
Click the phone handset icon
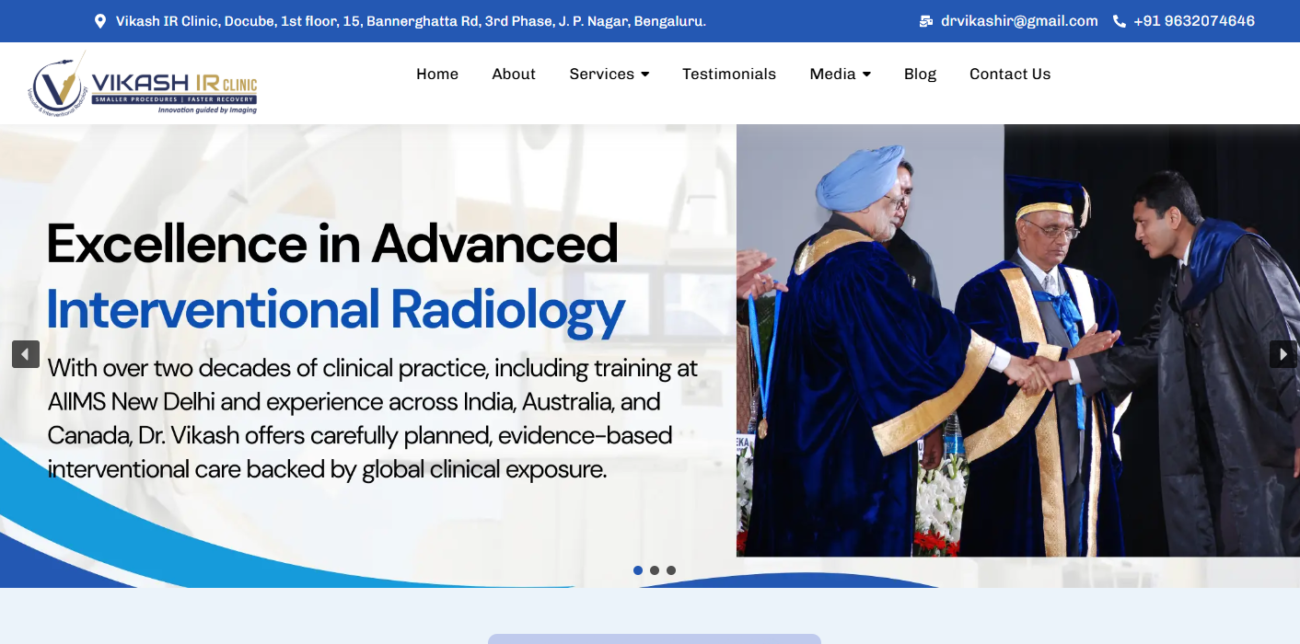pyautogui.click(x=1119, y=21)
